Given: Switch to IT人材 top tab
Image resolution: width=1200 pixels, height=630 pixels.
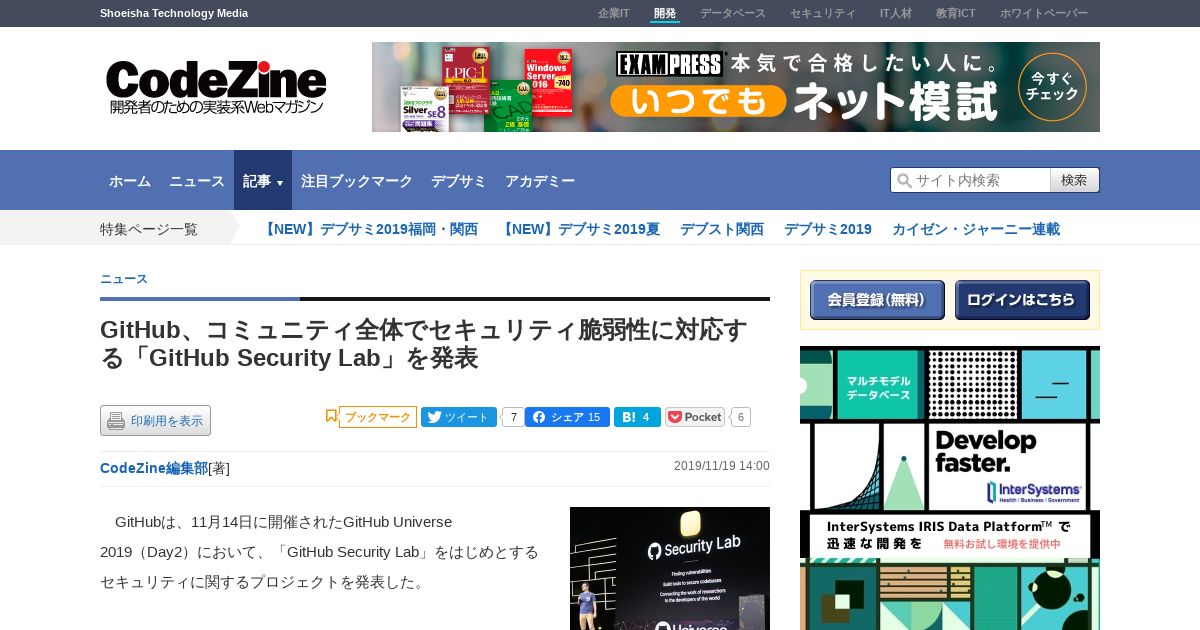Looking at the screenshot, I should tap(896, 13).
